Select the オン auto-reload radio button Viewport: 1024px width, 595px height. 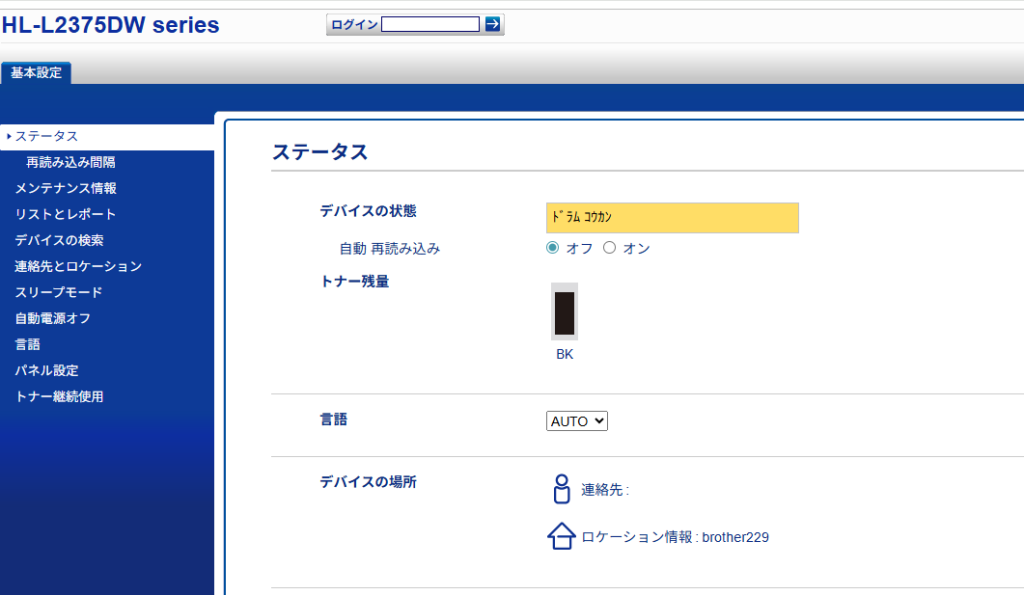click(609, 248)
